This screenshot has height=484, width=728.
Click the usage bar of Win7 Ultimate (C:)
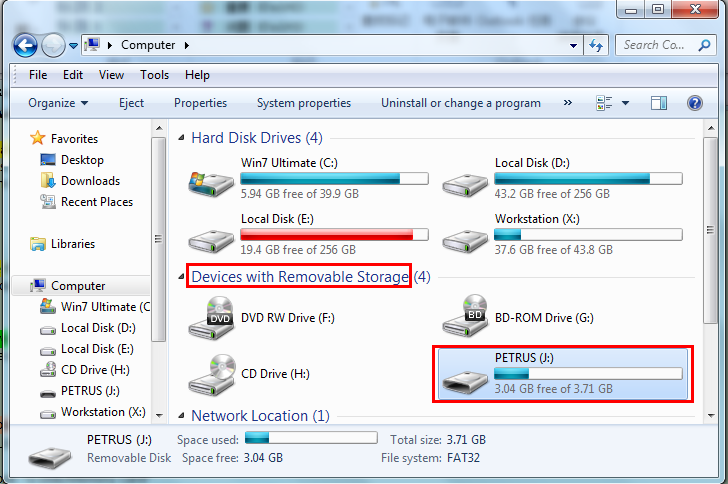click(334, 178)
